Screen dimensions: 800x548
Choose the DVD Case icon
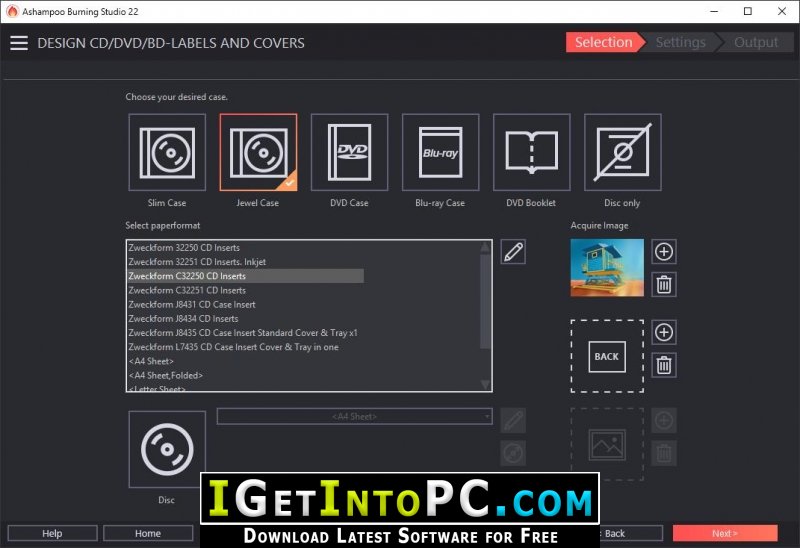[x=349, y=152]
